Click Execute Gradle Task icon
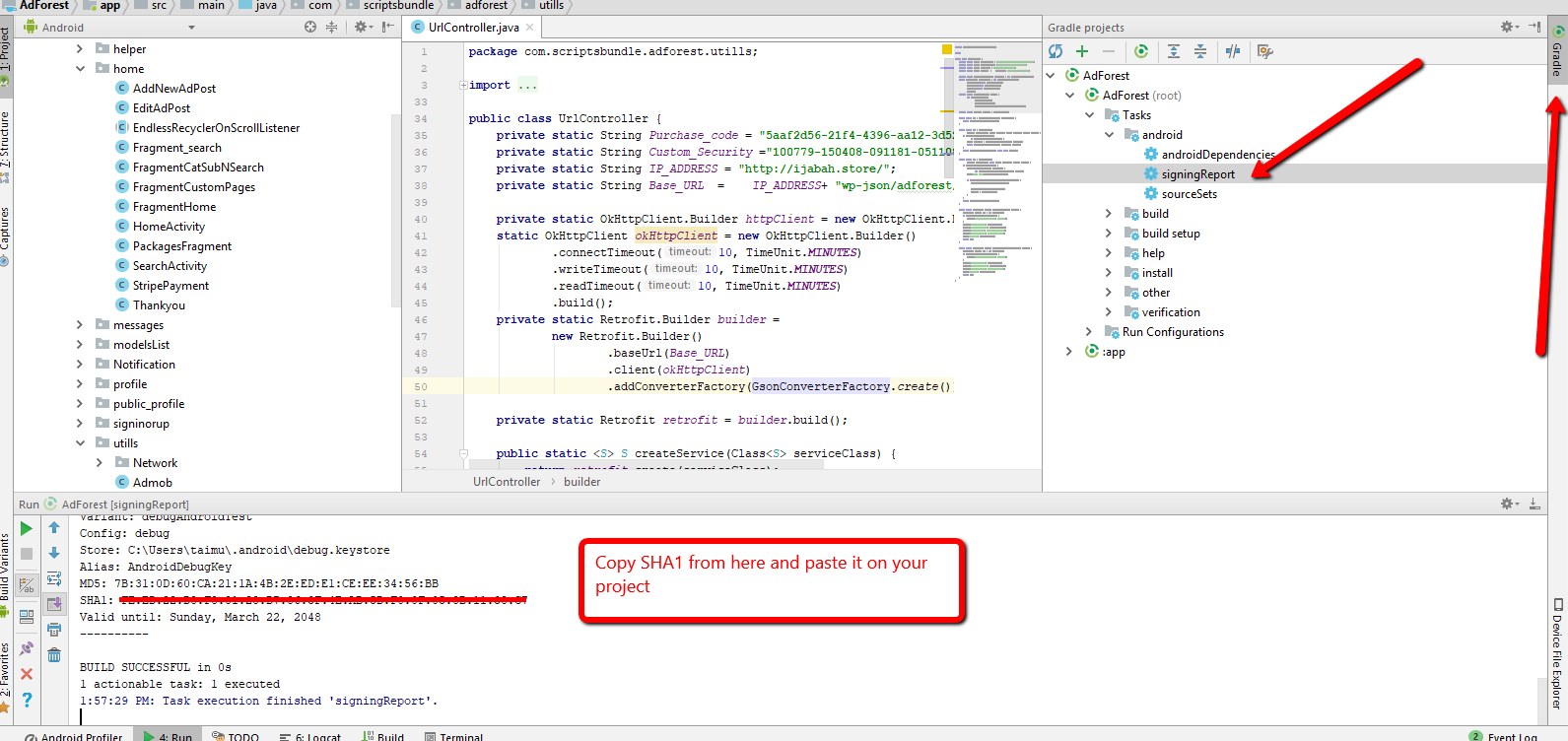 (x=1141, y=51)
